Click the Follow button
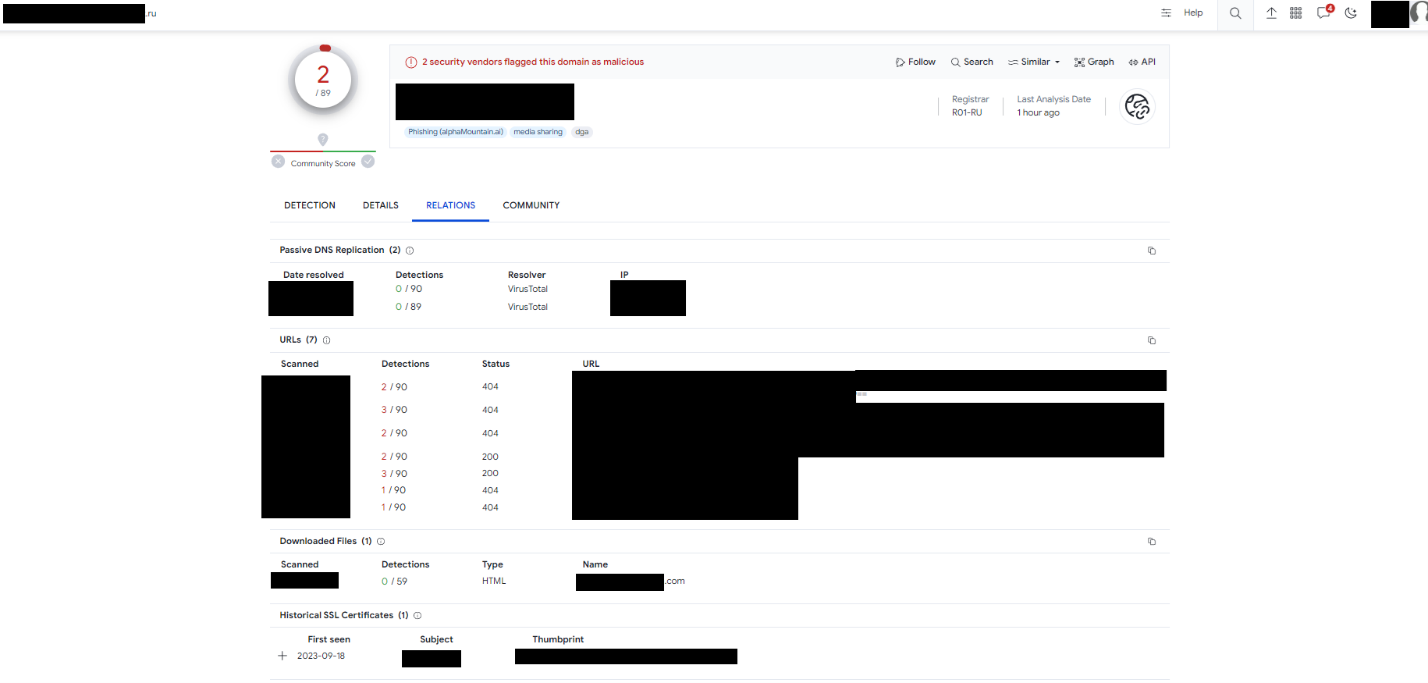The width and height of the screenshot is (1428, 683). click(x=916, y=62)
